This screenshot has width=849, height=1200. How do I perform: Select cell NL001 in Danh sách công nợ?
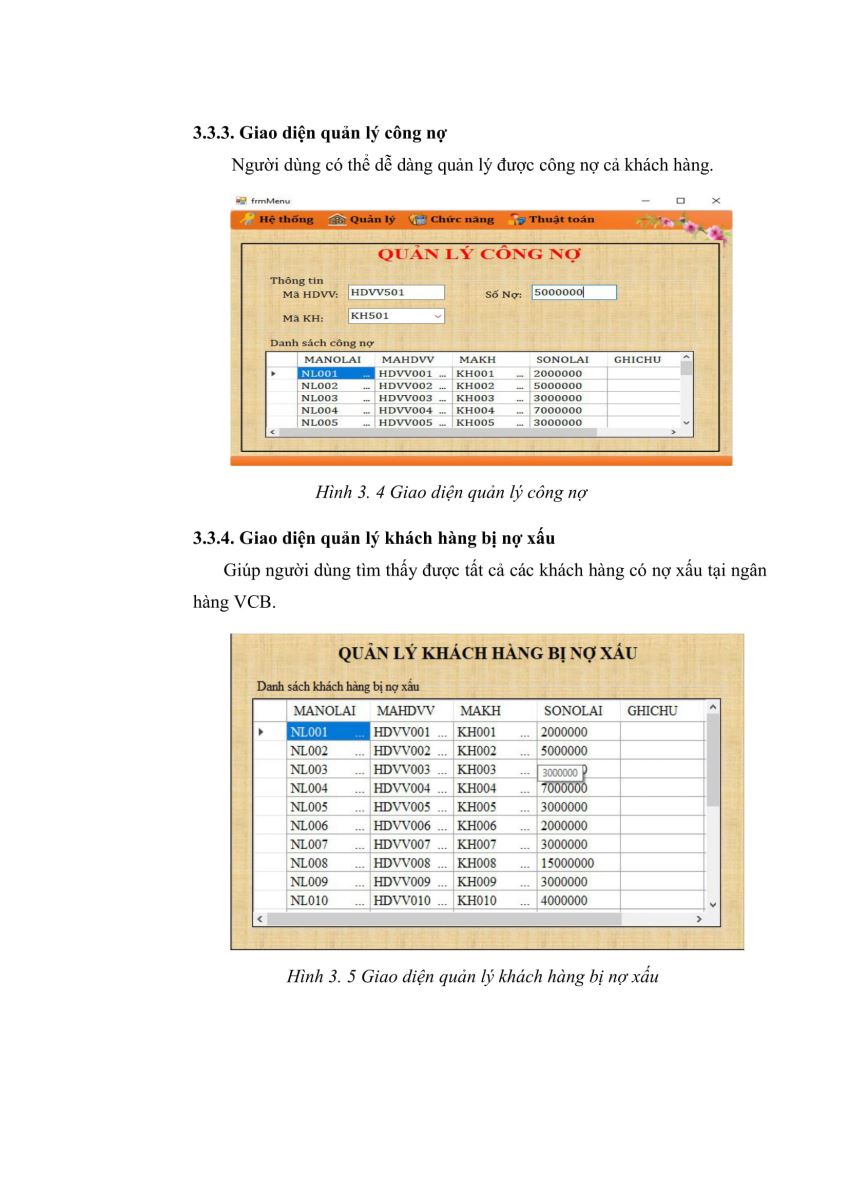[335, 373]
